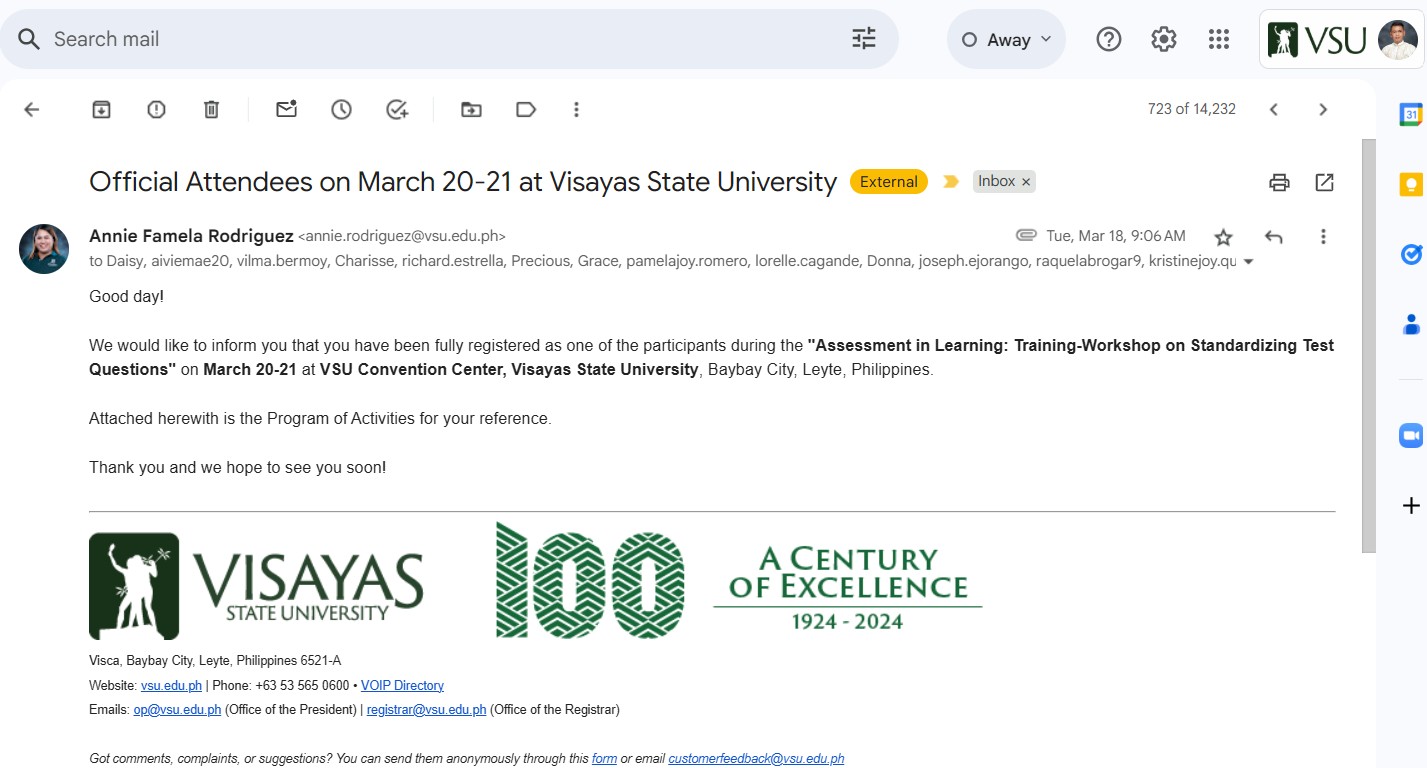
Task: Click the Move to folder icon
Action: click(471, 110)
